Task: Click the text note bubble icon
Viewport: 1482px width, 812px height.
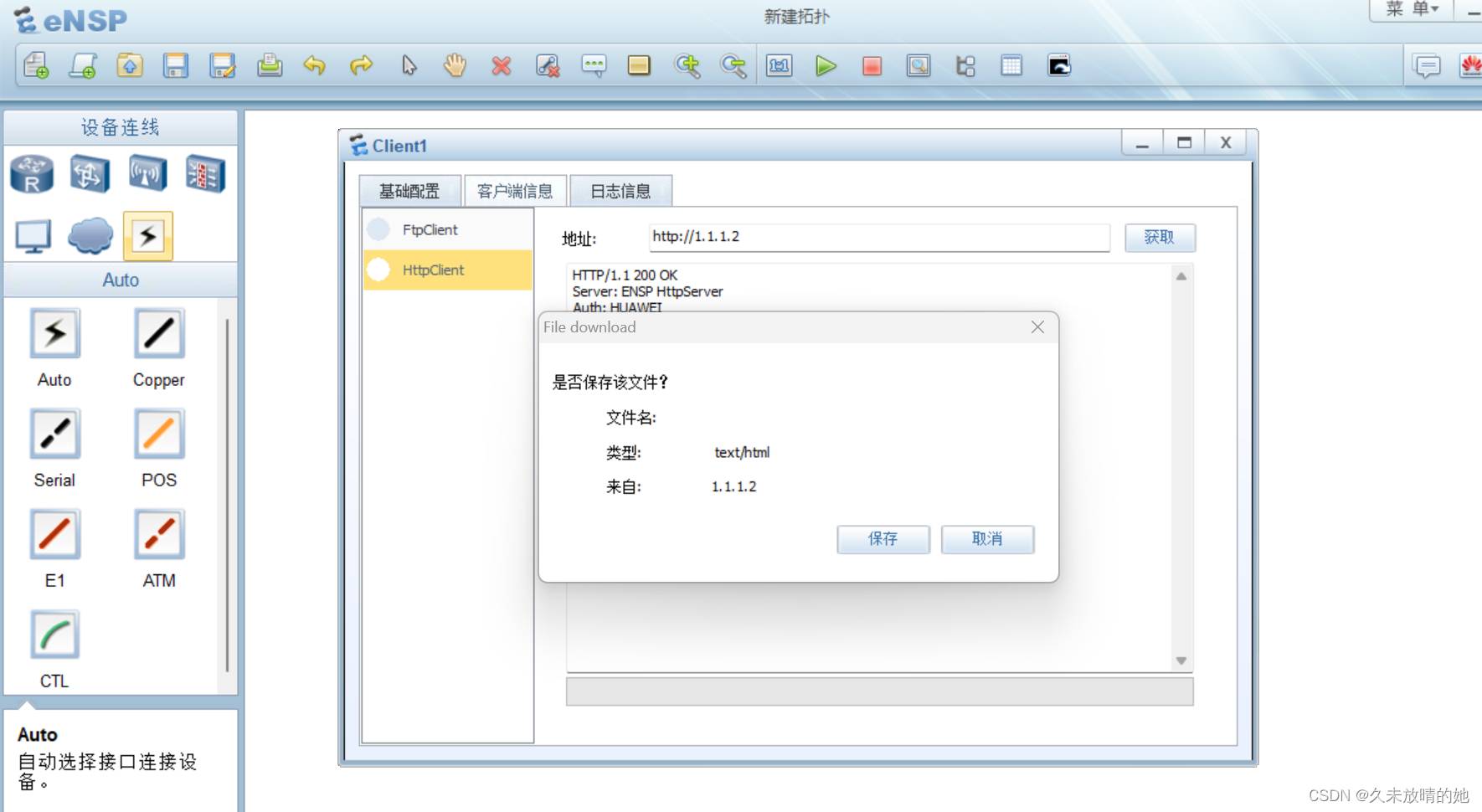Action: click(594, 65)
